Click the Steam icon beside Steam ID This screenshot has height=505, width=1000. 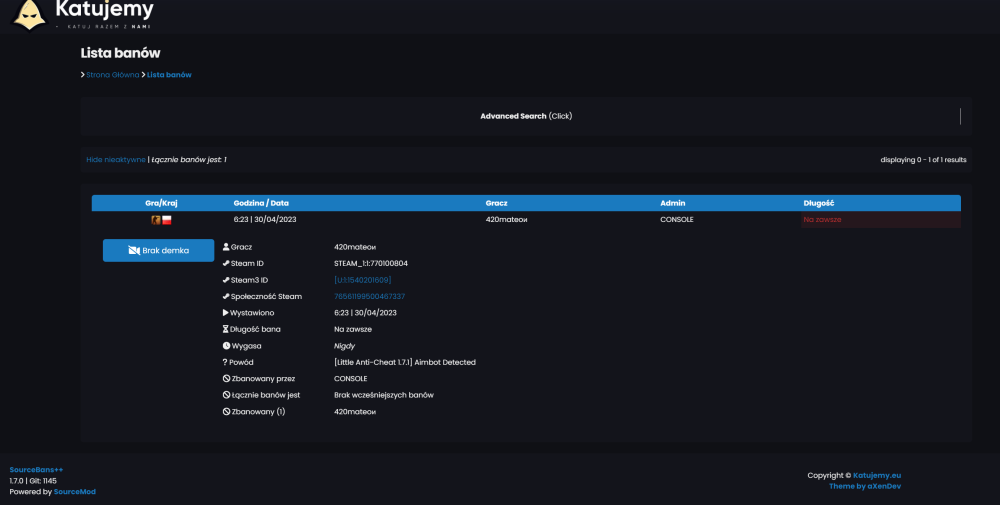coord(226,263)
